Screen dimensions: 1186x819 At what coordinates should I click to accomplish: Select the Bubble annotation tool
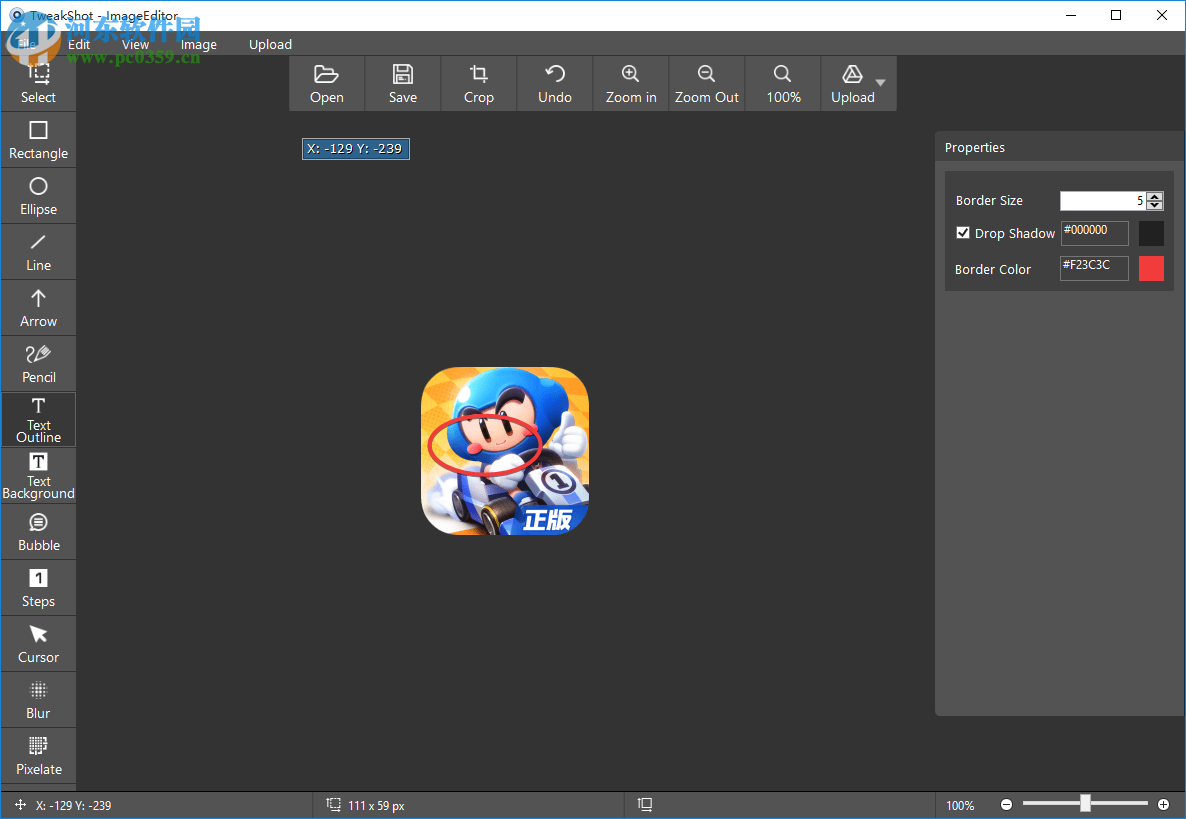point(38,531)
